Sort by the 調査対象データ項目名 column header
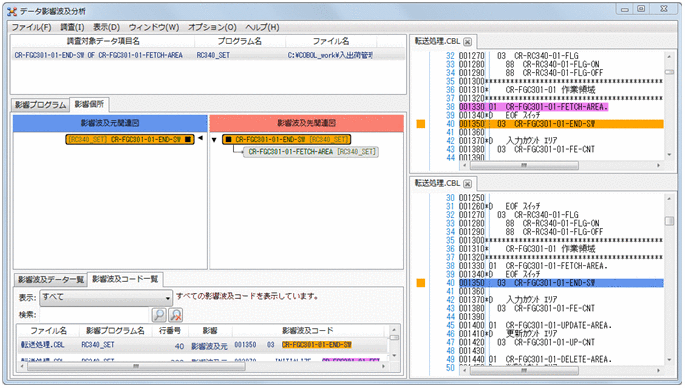 point(103,41)
